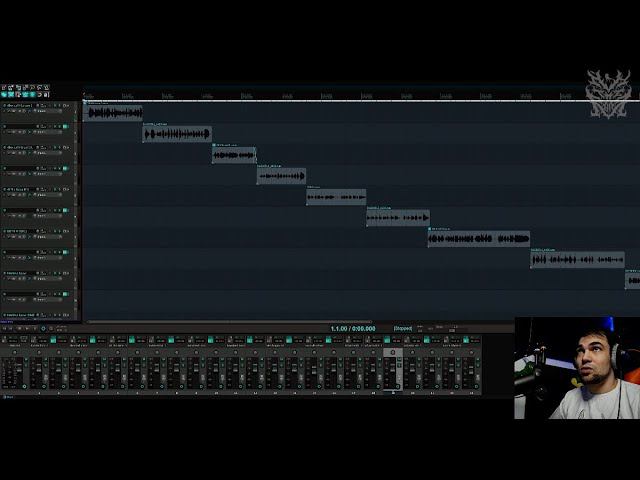
Task: Click the Save Project toolbar icon
Action: pyautogui.click(x=18, y=87)
